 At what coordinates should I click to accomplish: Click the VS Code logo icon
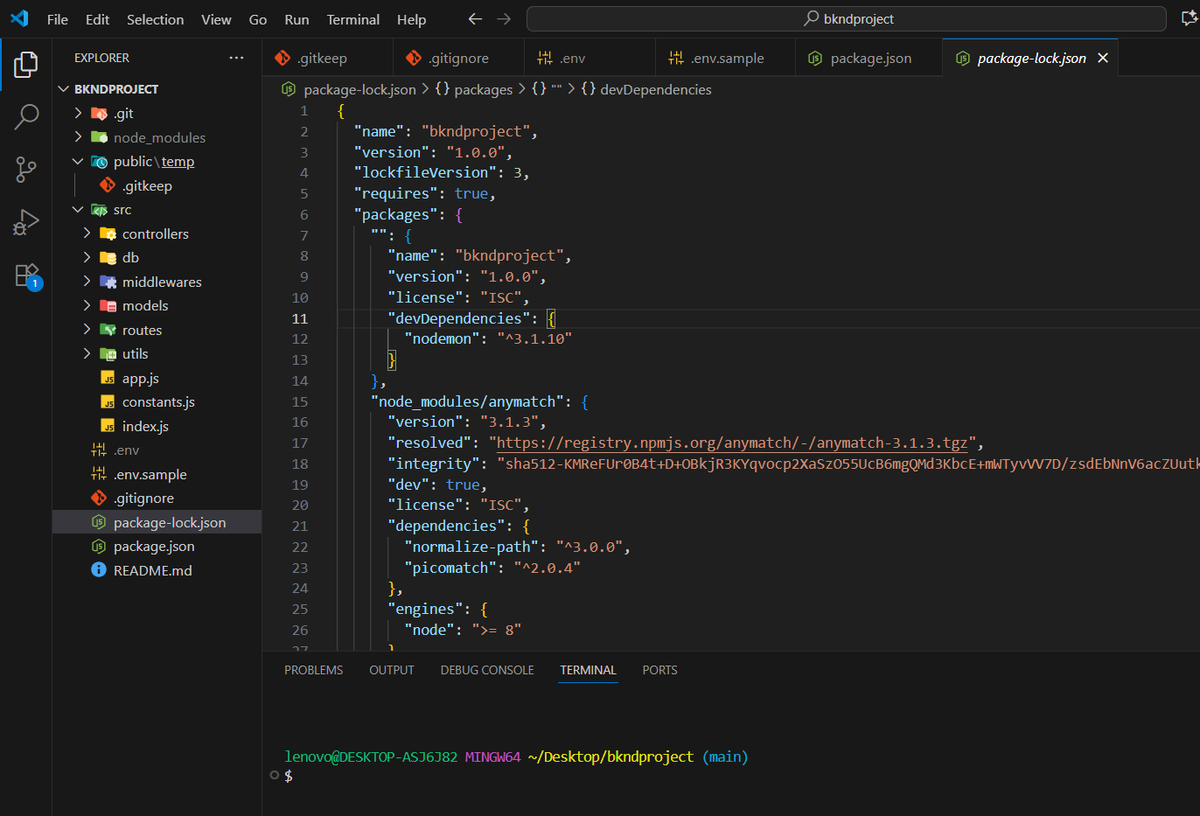[19, 19]
